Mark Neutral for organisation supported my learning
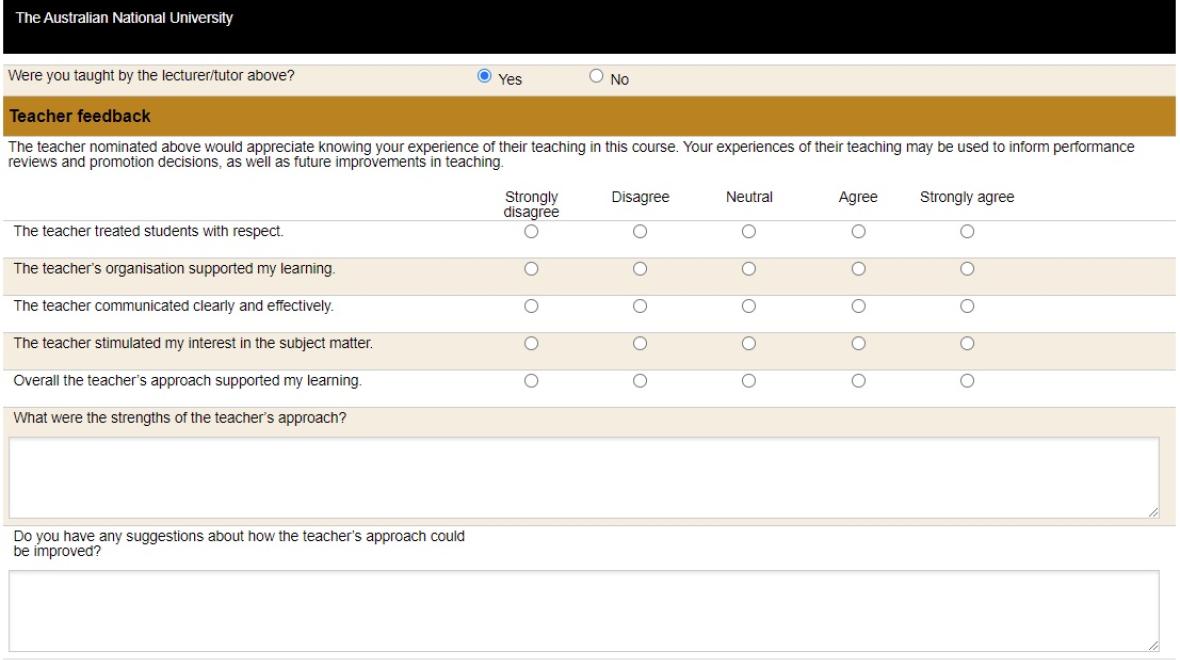The image size is (1180, 660). (749, 269)
